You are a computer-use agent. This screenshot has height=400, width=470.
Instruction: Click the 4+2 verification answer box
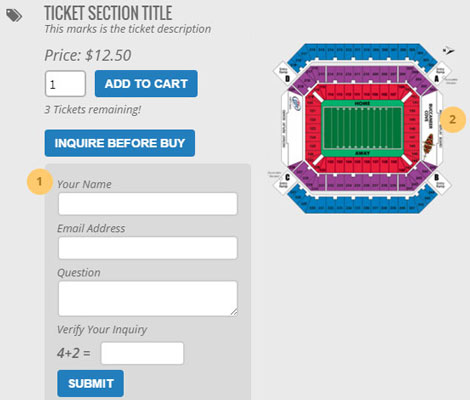[142, 353]
